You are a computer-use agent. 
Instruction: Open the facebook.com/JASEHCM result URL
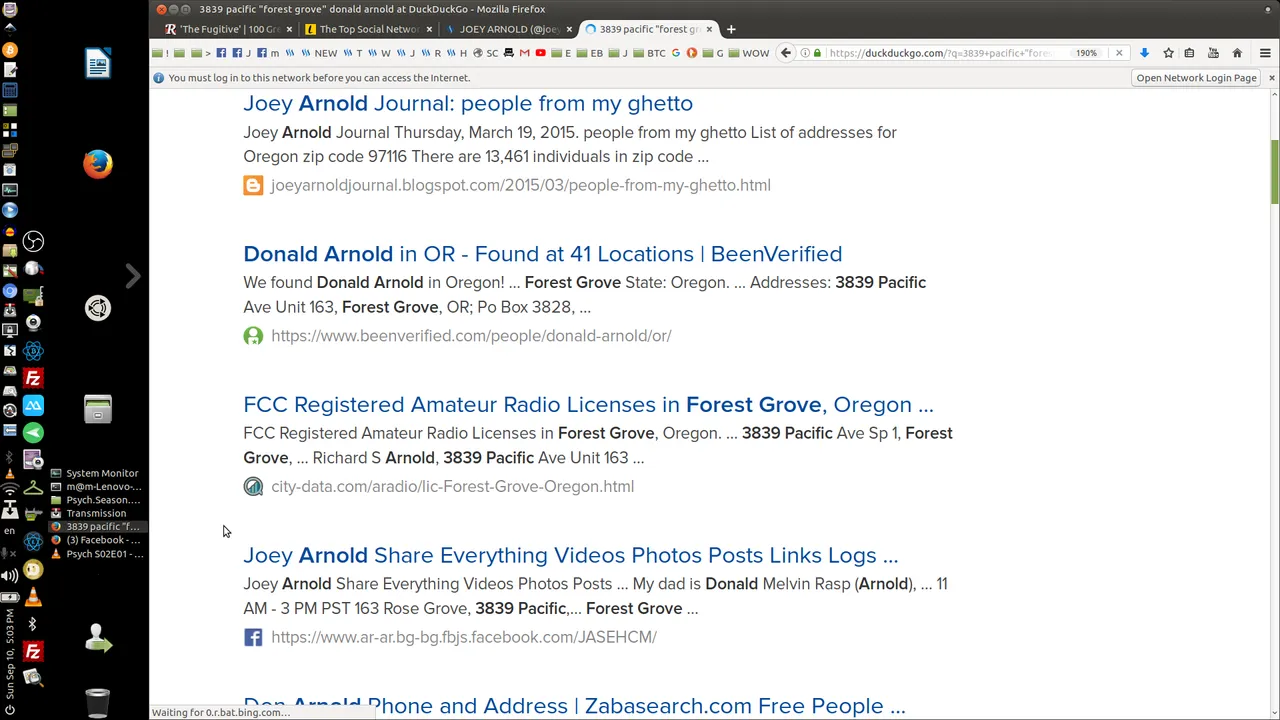[463, 637]
